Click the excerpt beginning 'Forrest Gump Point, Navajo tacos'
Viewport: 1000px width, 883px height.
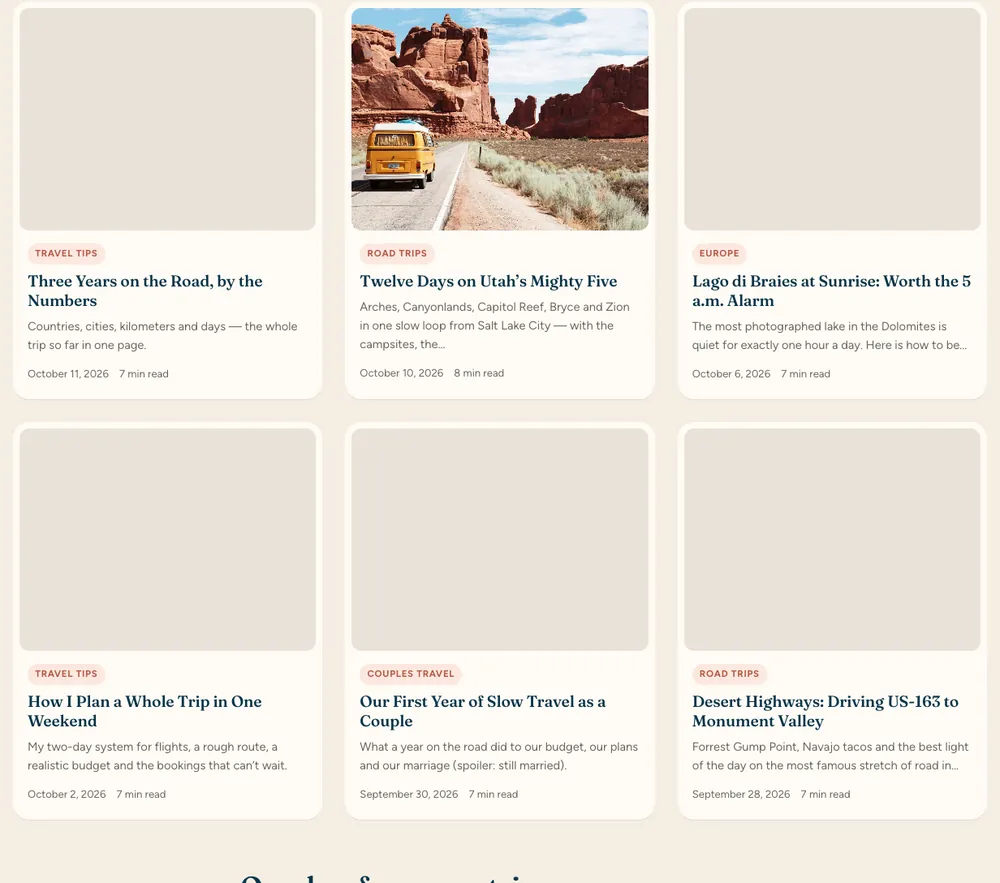[x=830, y=755]
